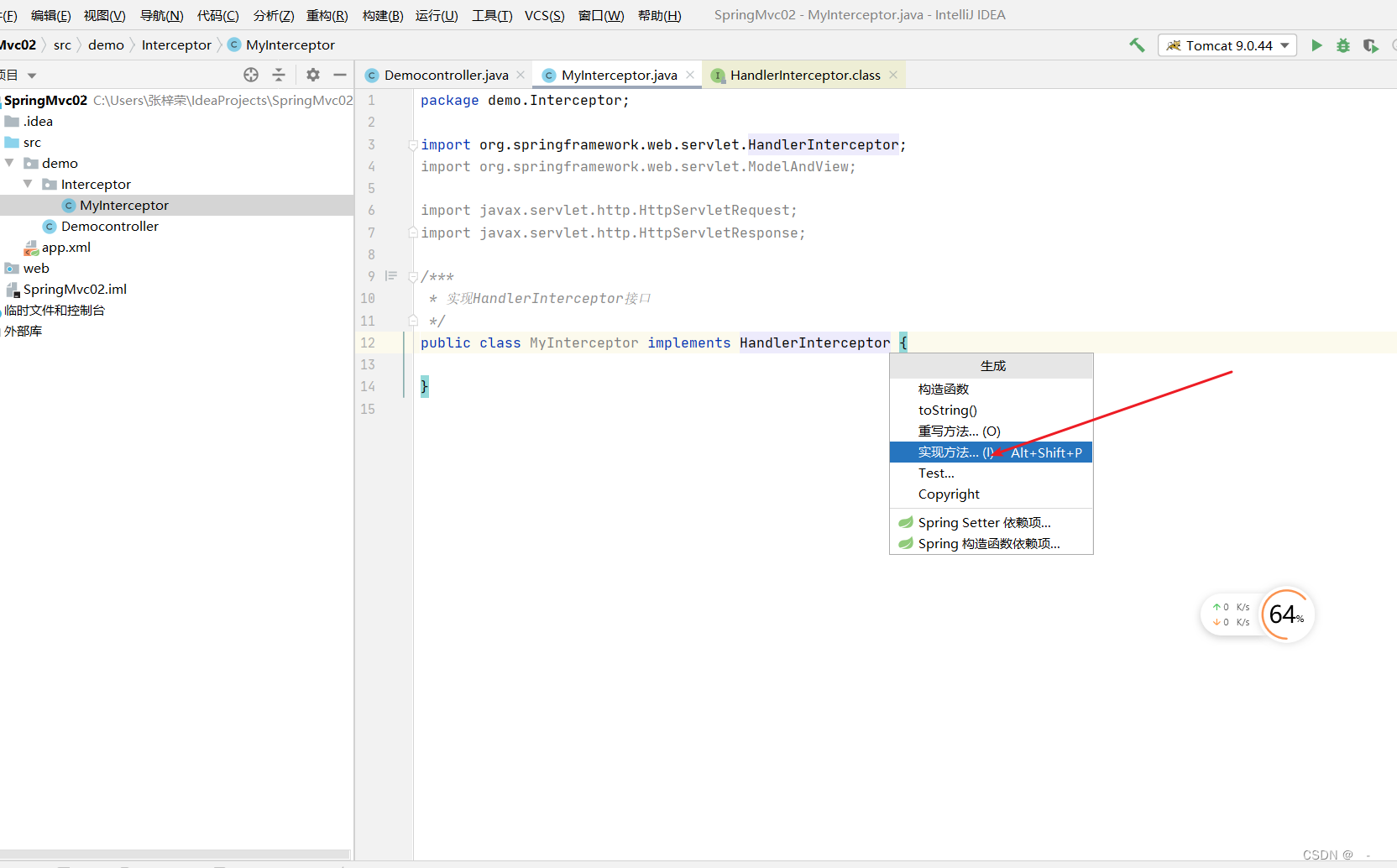Open the project view selector dropdown arrow
Screen dimensions: 1397x868
tap(32, 76)
